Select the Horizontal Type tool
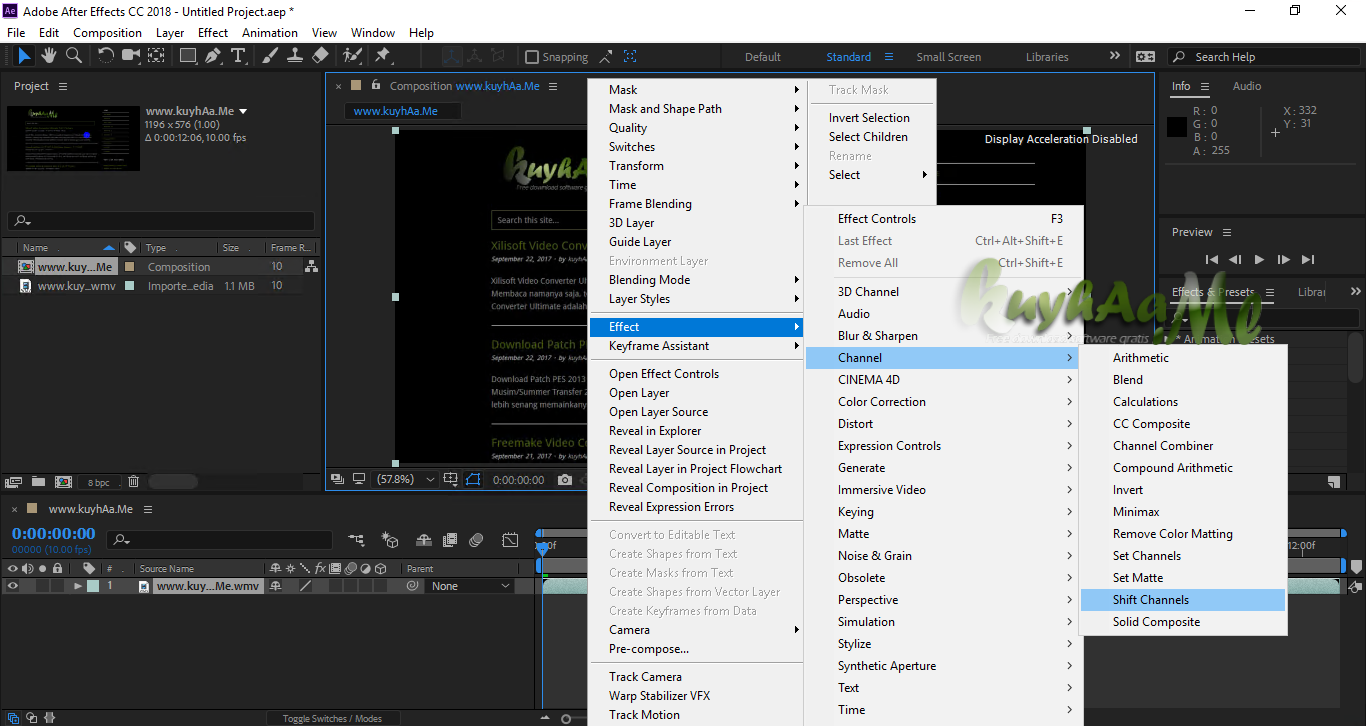The height and width of the screenshot is (726, 1366). (x=238, y=56)
